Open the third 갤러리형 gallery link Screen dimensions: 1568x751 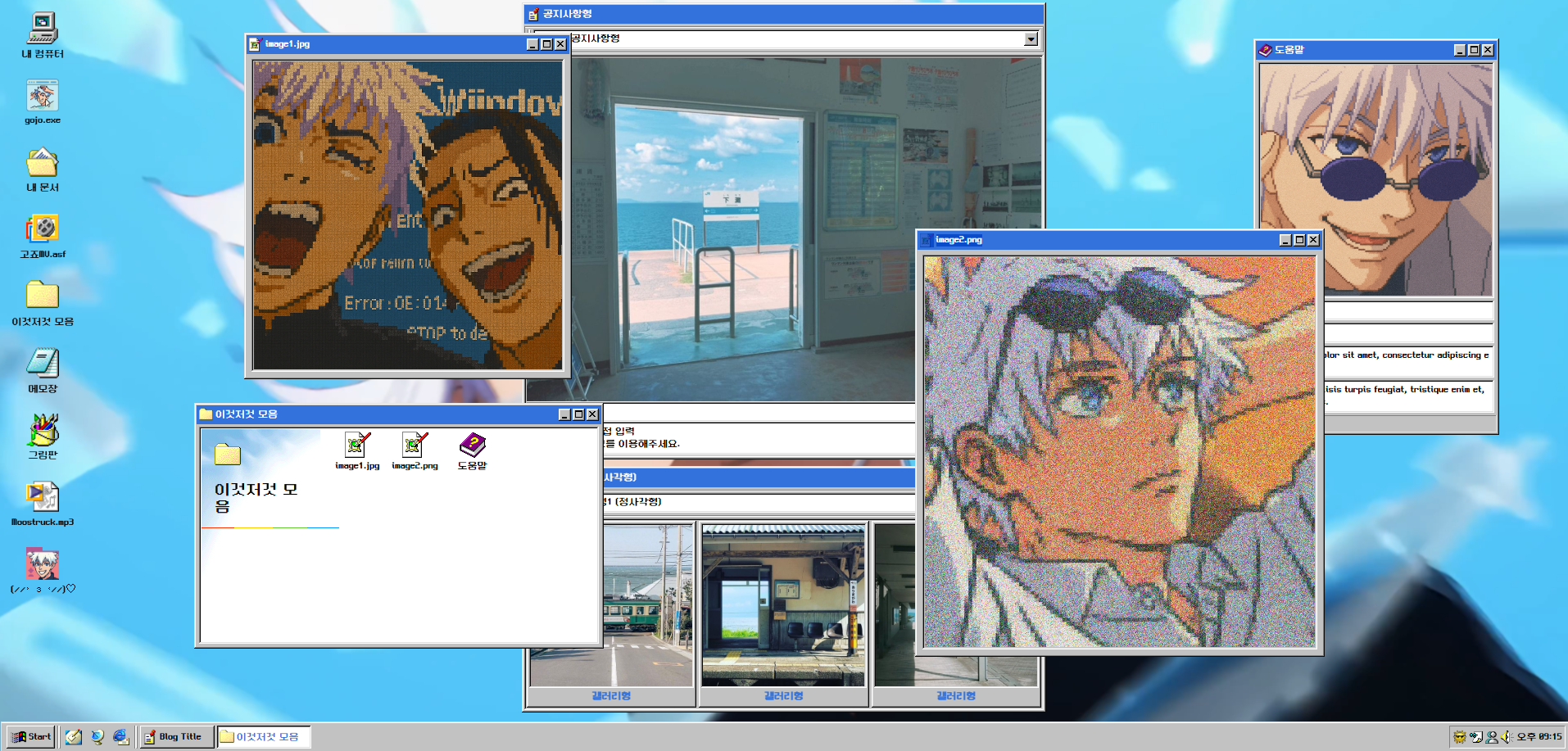[956, 696]
